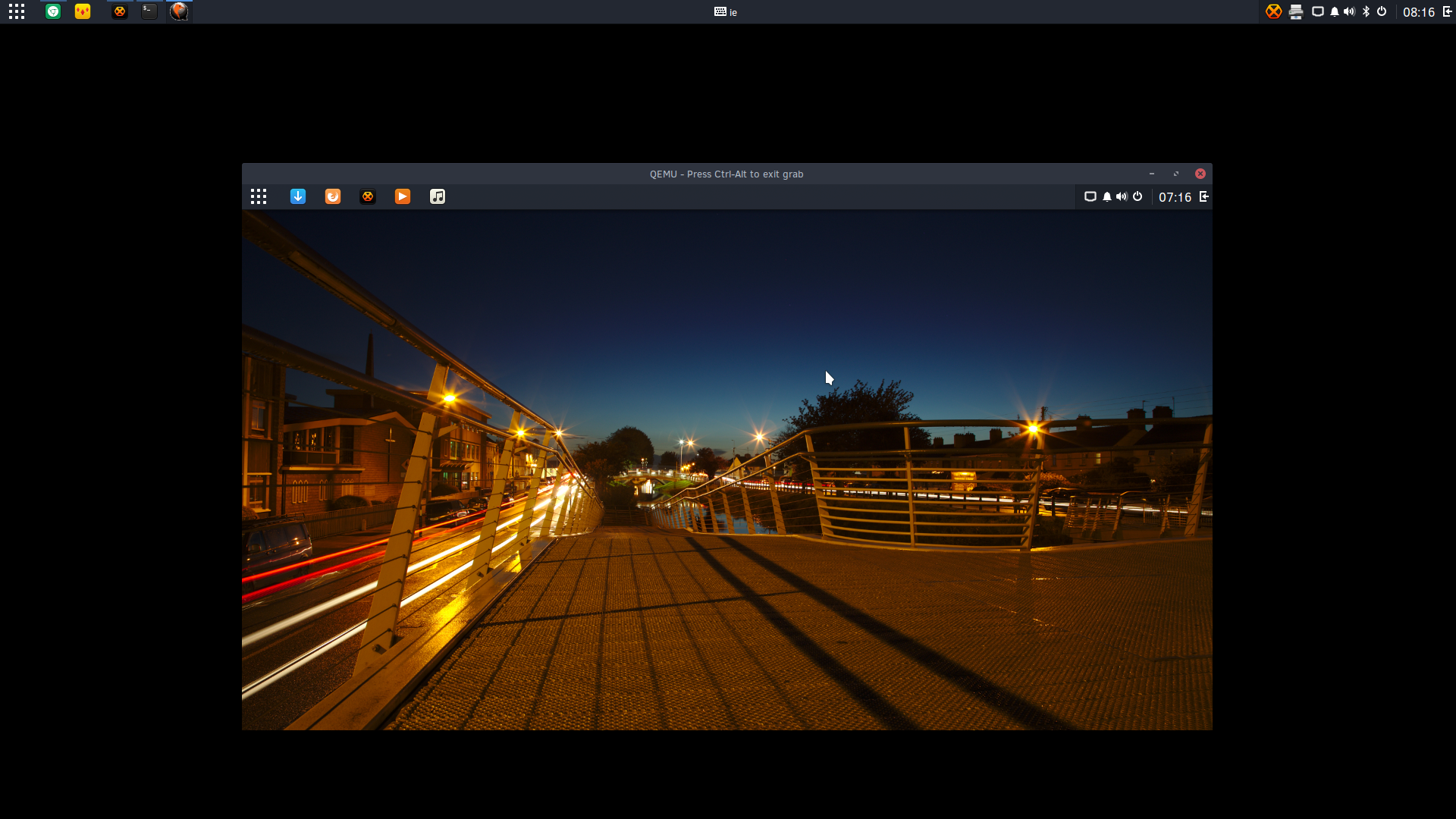Open guest notifications bell in QEMU

[1107, 196]
